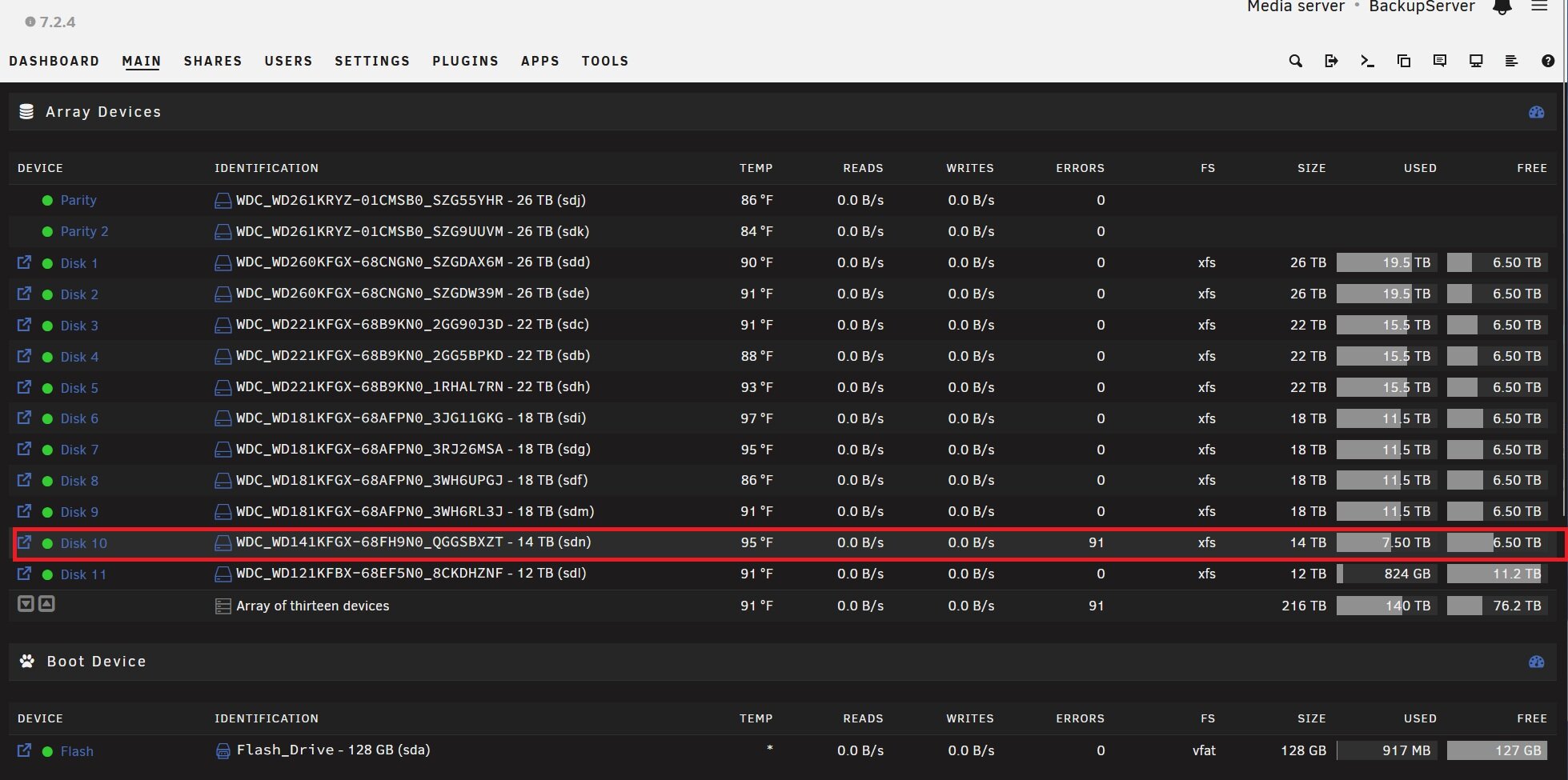Switch to the Settings tab
This screenshot has height=780, width=1568.
(x=372, y=61)
